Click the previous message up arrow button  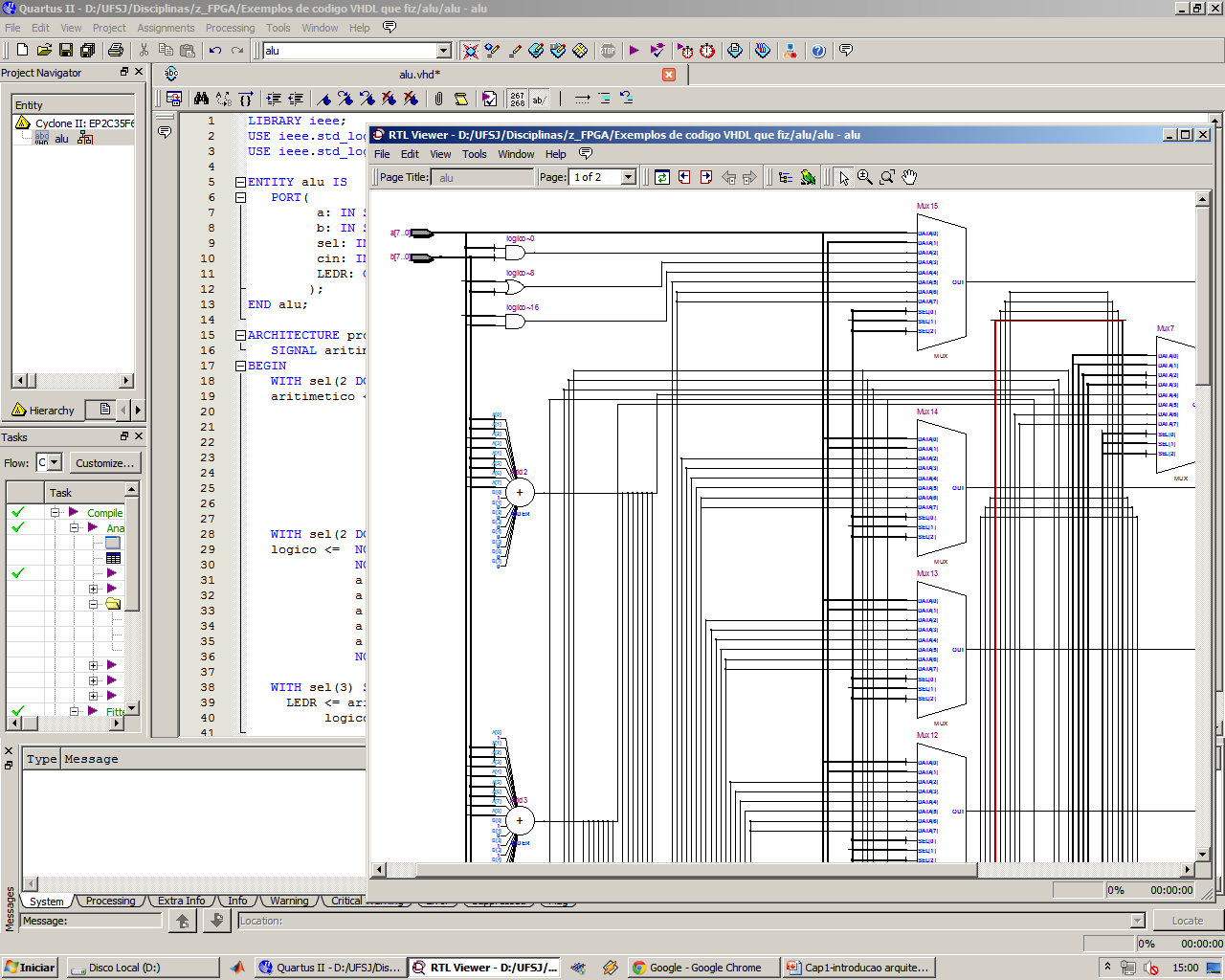point(182,921)
